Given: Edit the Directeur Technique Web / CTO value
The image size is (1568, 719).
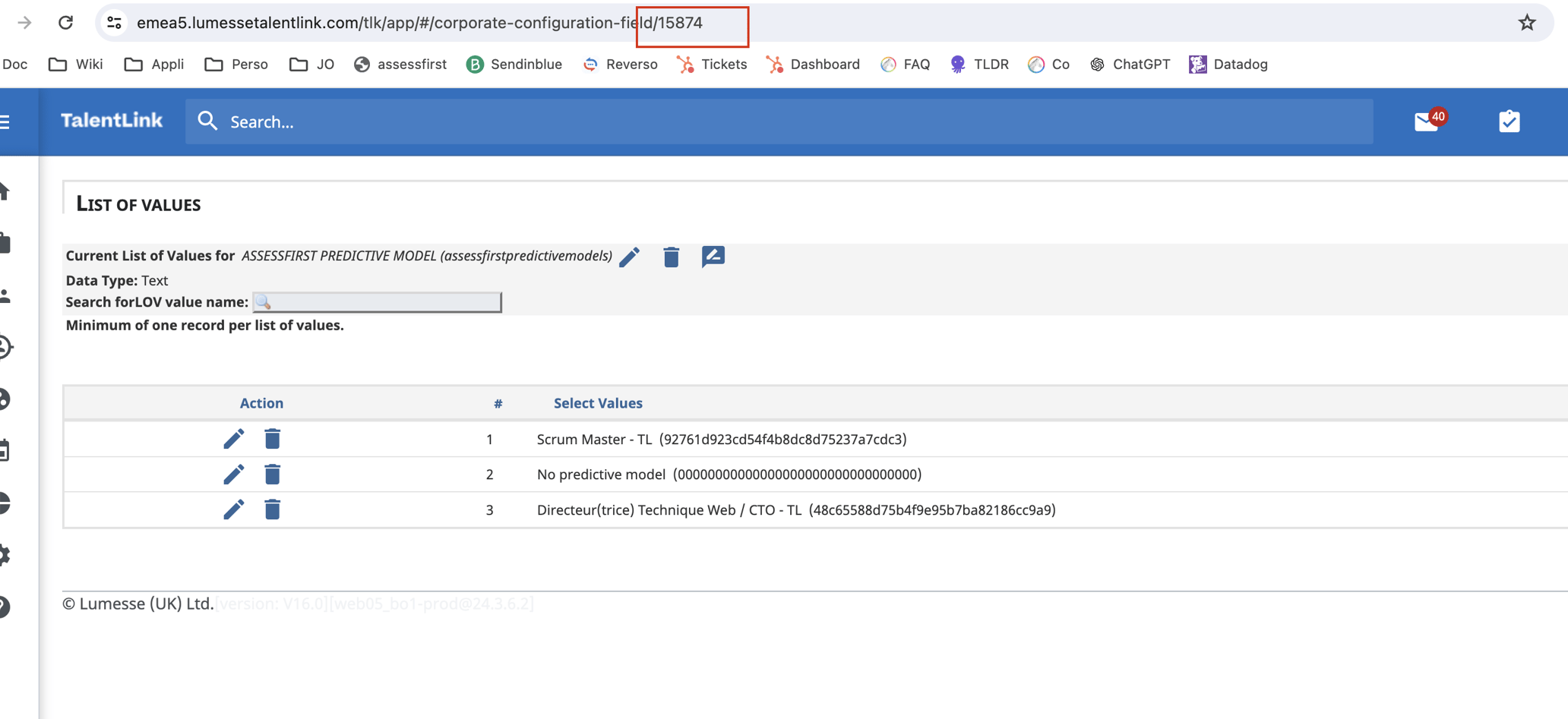Looking at the screenshot, I should point(234,509).
